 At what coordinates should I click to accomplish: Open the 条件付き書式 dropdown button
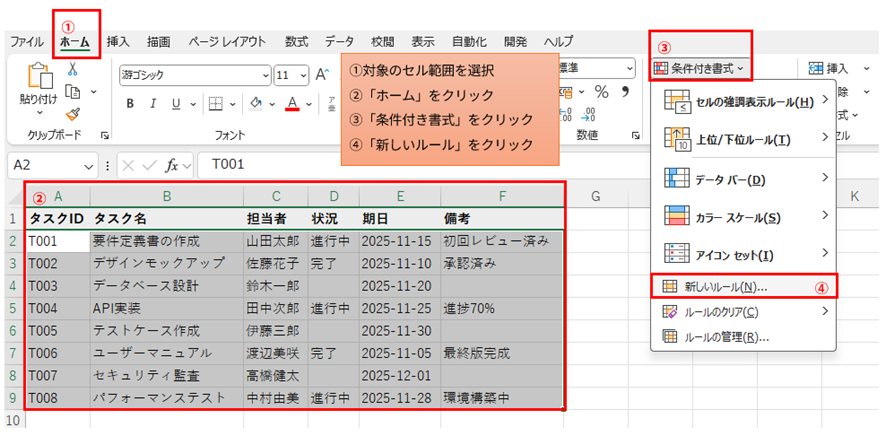click(x=701, y=69)
